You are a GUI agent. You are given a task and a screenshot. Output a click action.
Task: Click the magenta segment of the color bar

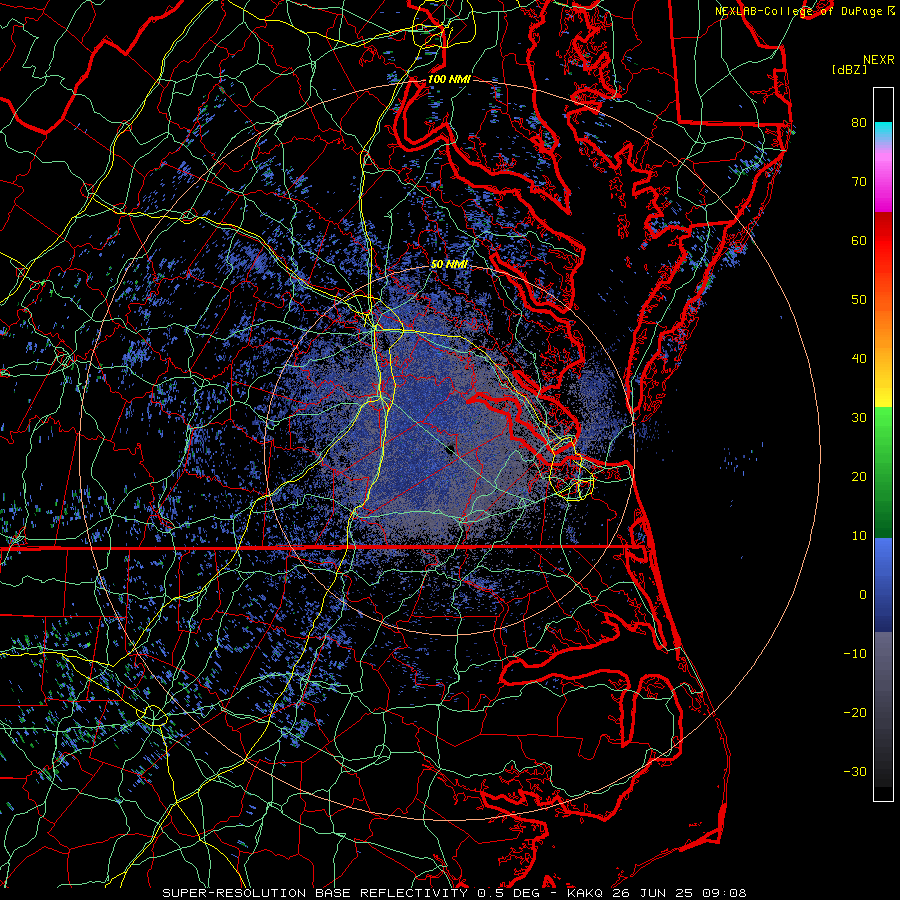click(x=883, y=184)
